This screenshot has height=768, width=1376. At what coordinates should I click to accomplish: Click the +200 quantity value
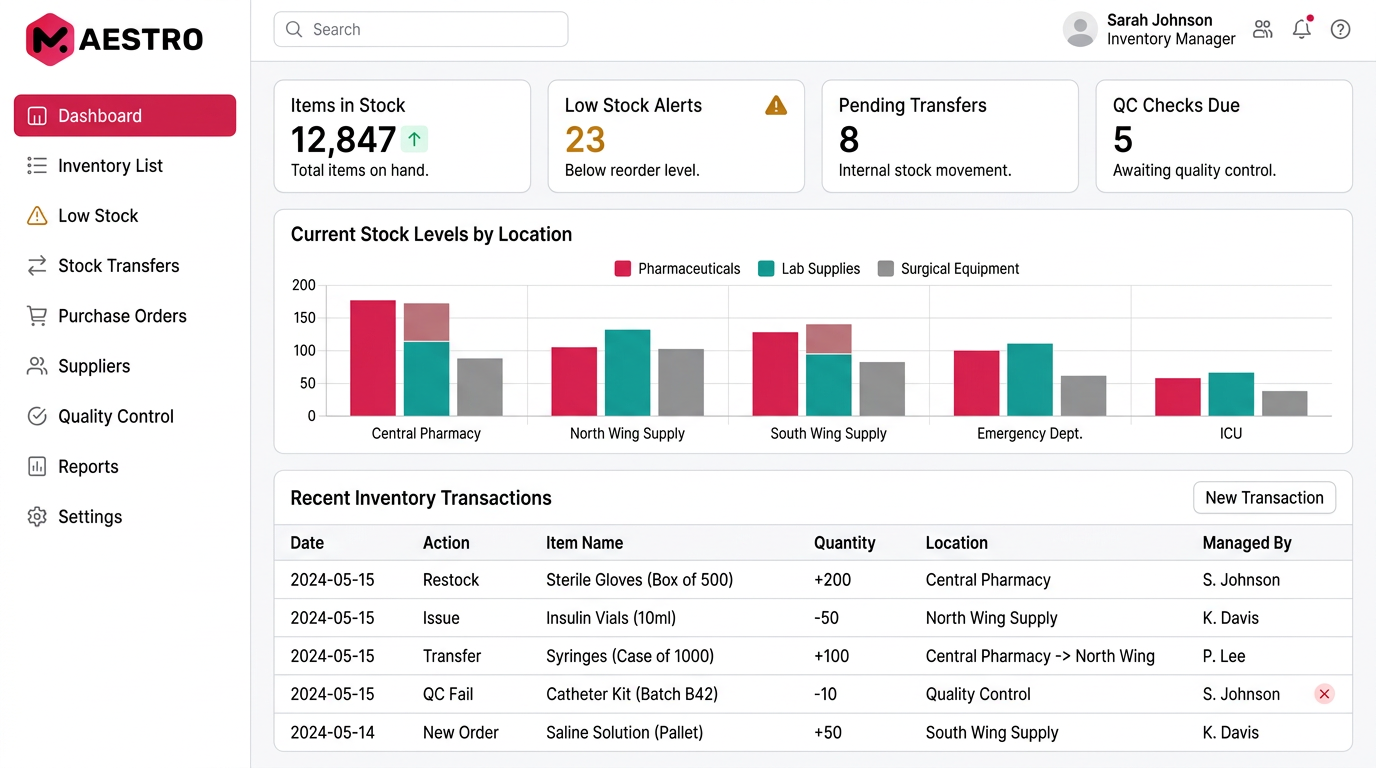click(832, 580)
